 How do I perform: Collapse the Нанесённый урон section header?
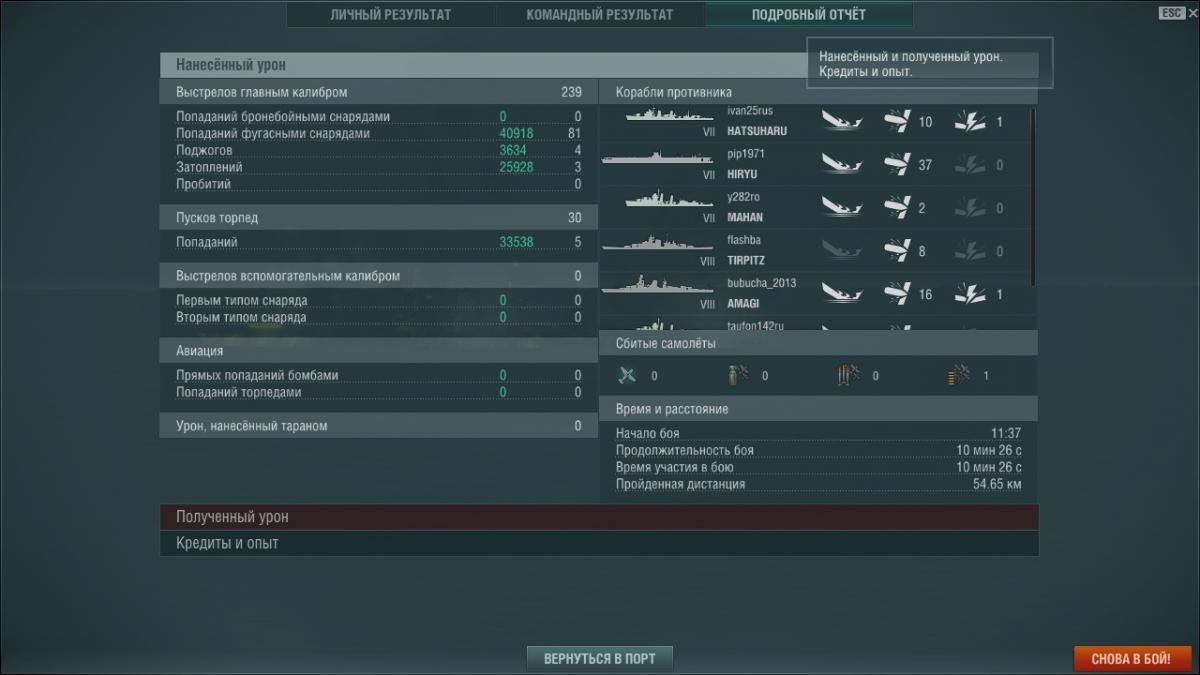[480, 65]
